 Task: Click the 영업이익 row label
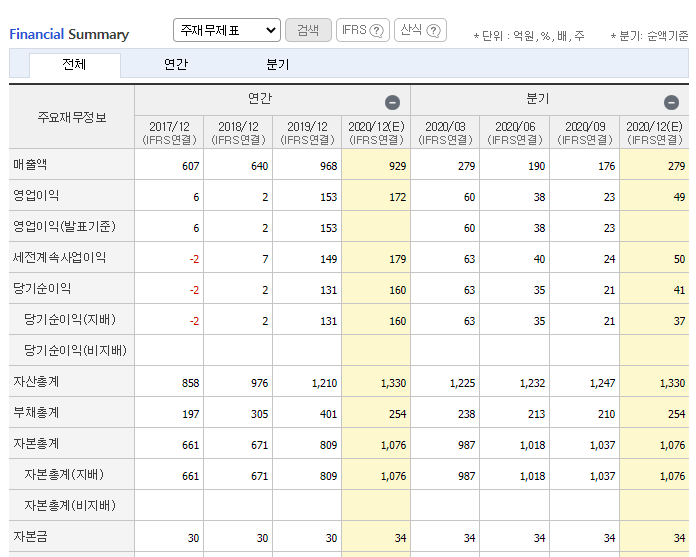36,196
